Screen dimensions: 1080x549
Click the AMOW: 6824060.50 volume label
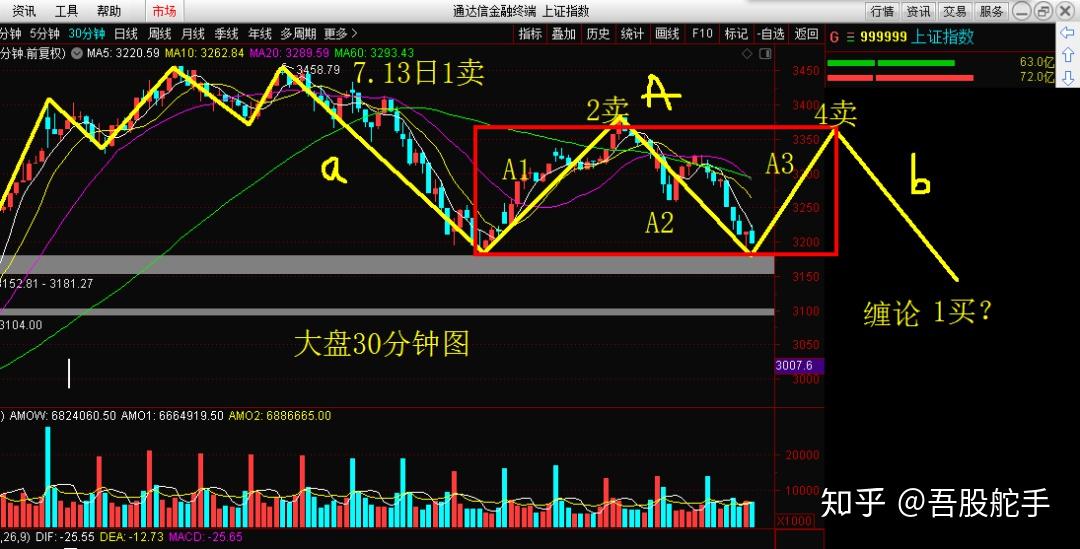coord(62,416)
